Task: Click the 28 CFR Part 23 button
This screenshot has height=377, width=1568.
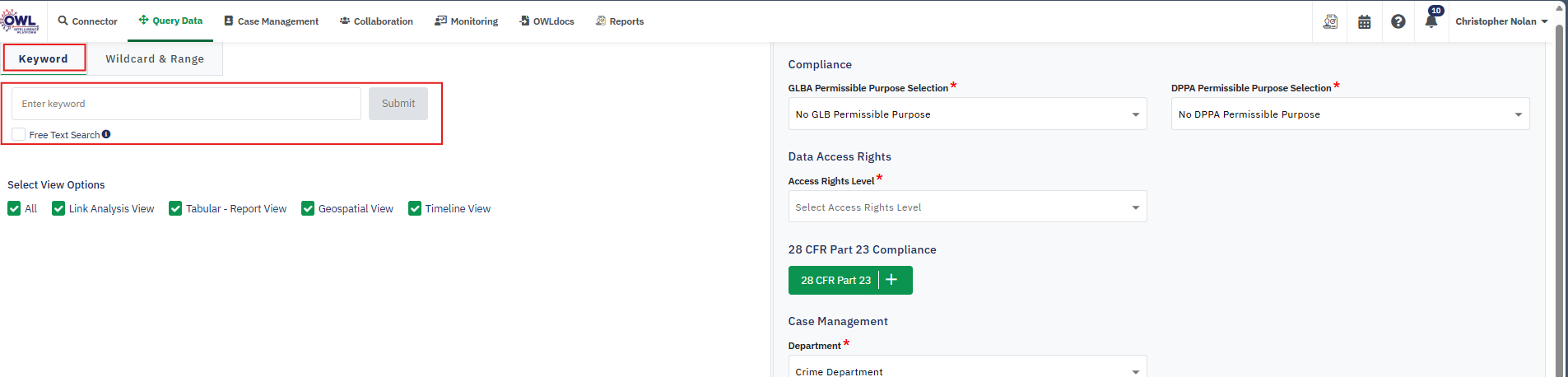Action: [x=835, y=280]
